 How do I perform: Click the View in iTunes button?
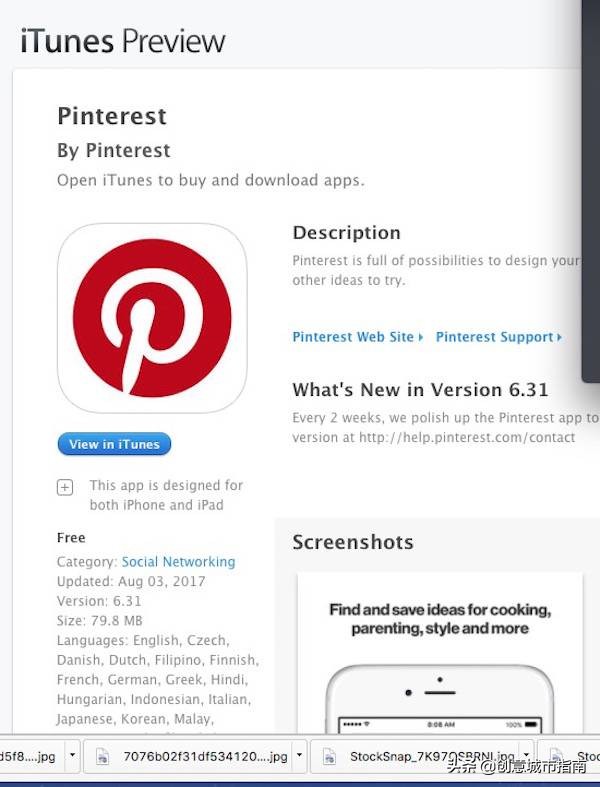point(114,444)
